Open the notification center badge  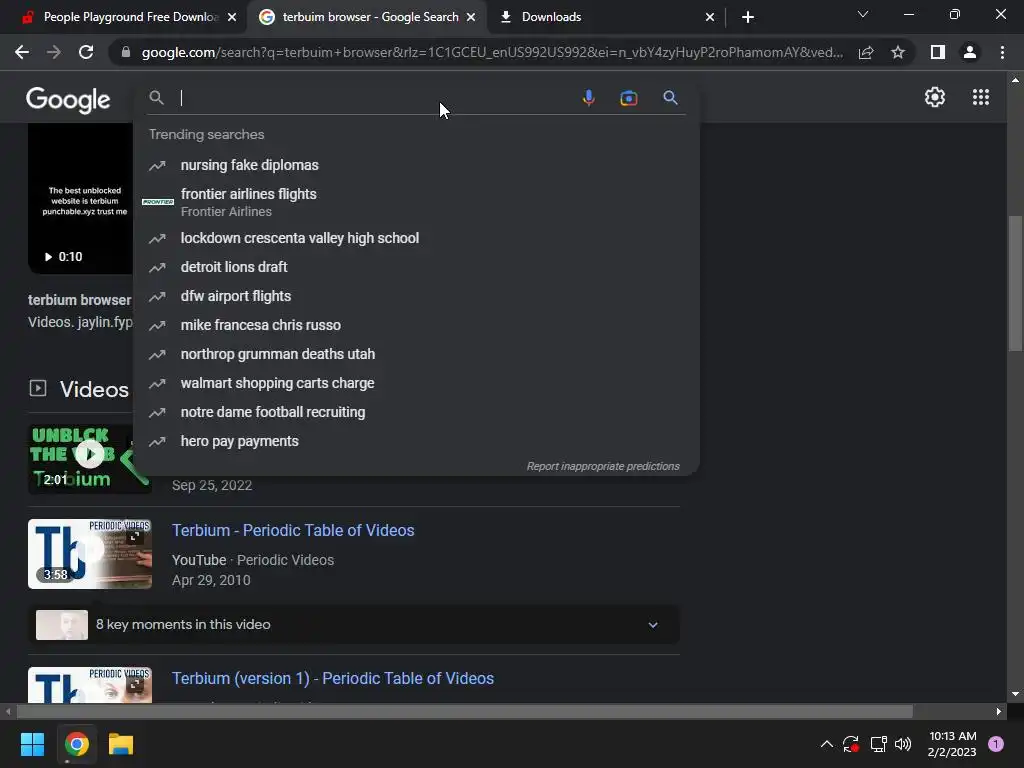coord(996,744)
